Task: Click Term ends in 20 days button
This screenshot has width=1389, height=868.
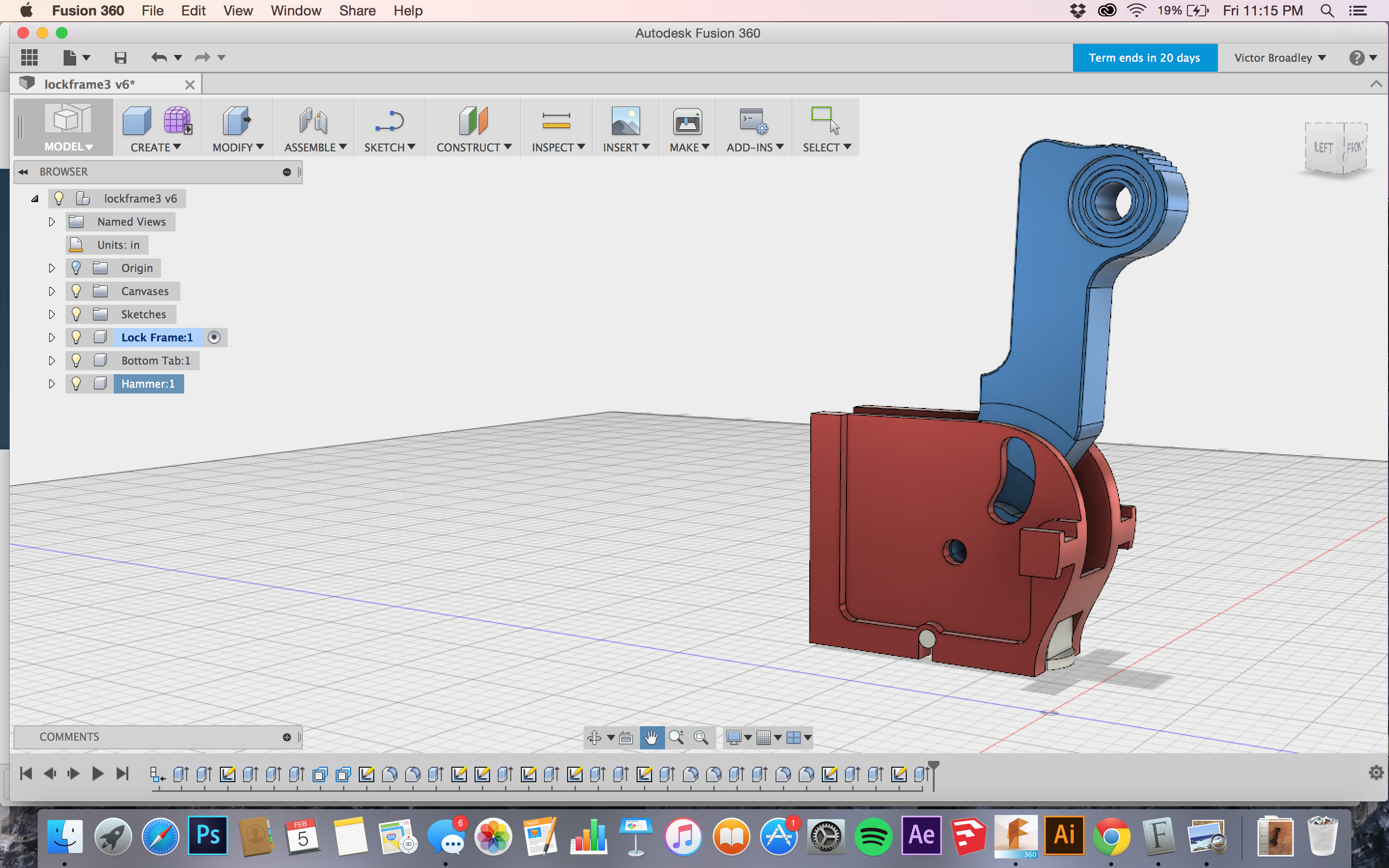Action: click(x=1144, y=58)
